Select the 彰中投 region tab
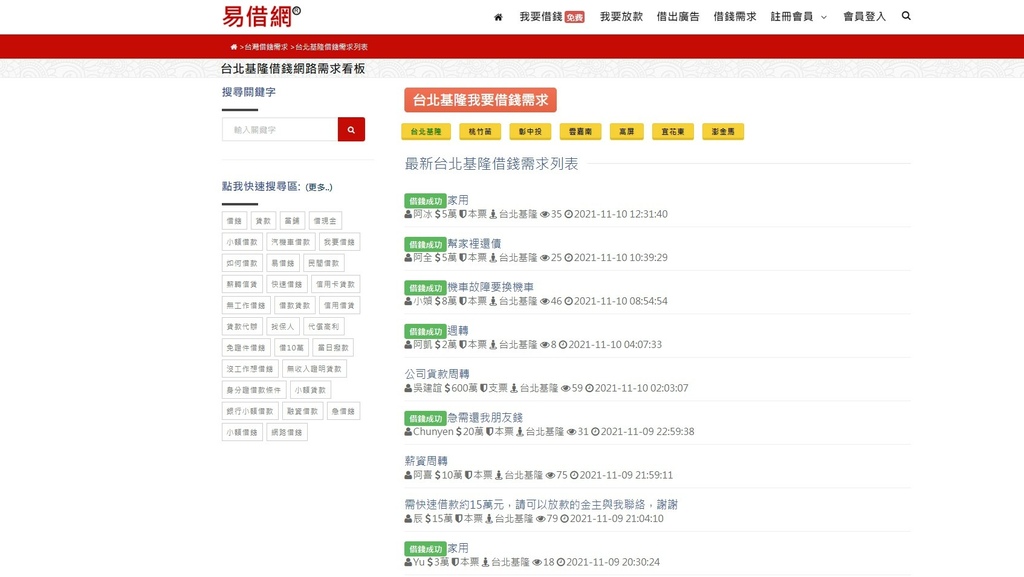The width and height of the screenshot is (1024, 577). pyautogui.click(x=530, y=131)
